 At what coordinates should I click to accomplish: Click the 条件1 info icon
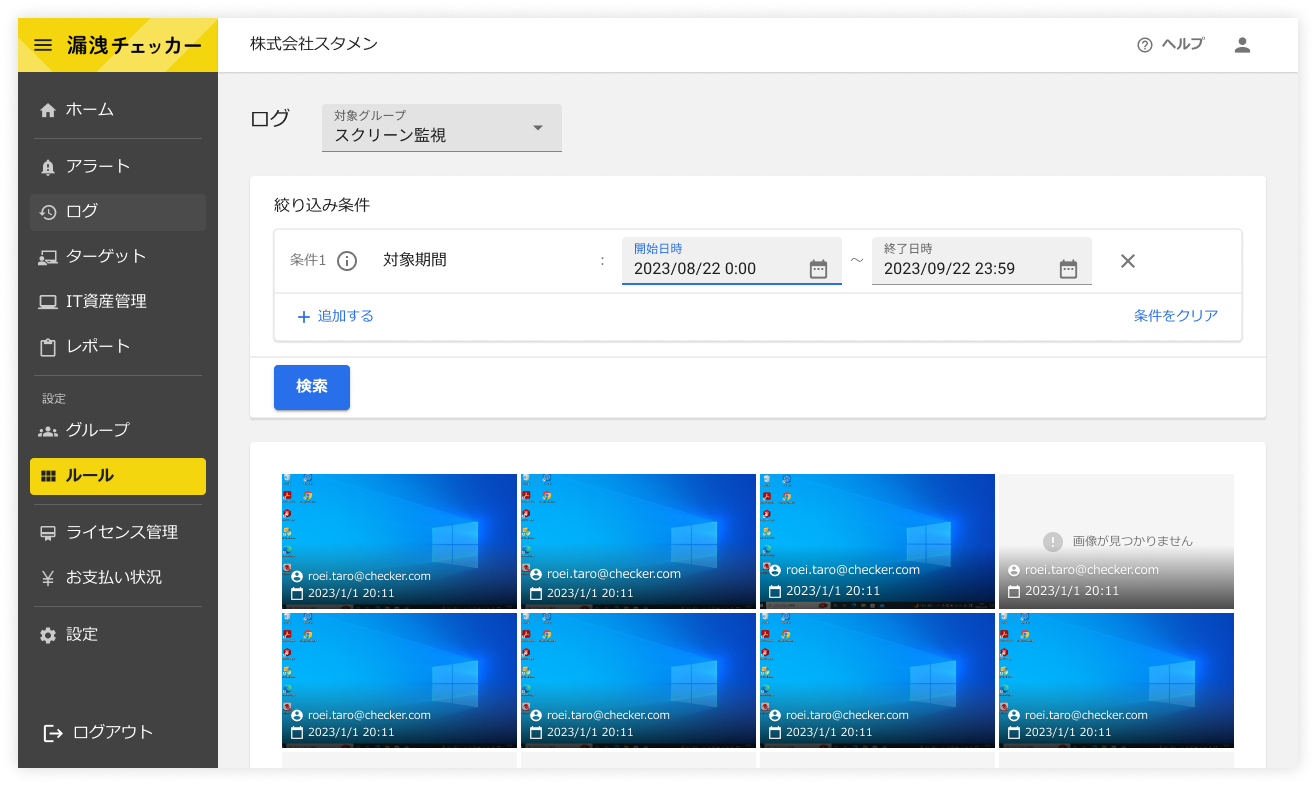click(347, 261)
